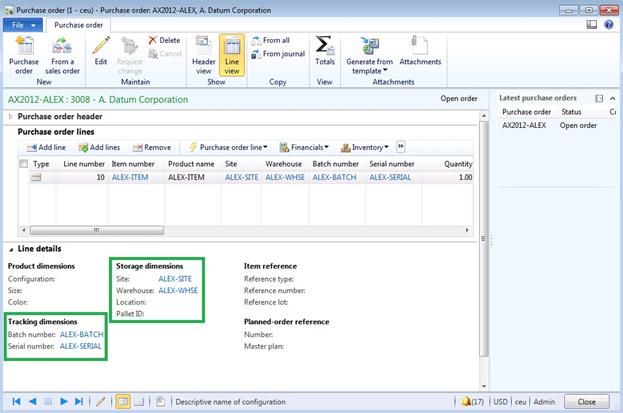This screenshot has height=413, width=623.
Task: Open ALEX-SITE link in the grid
Action: point(242,177)
